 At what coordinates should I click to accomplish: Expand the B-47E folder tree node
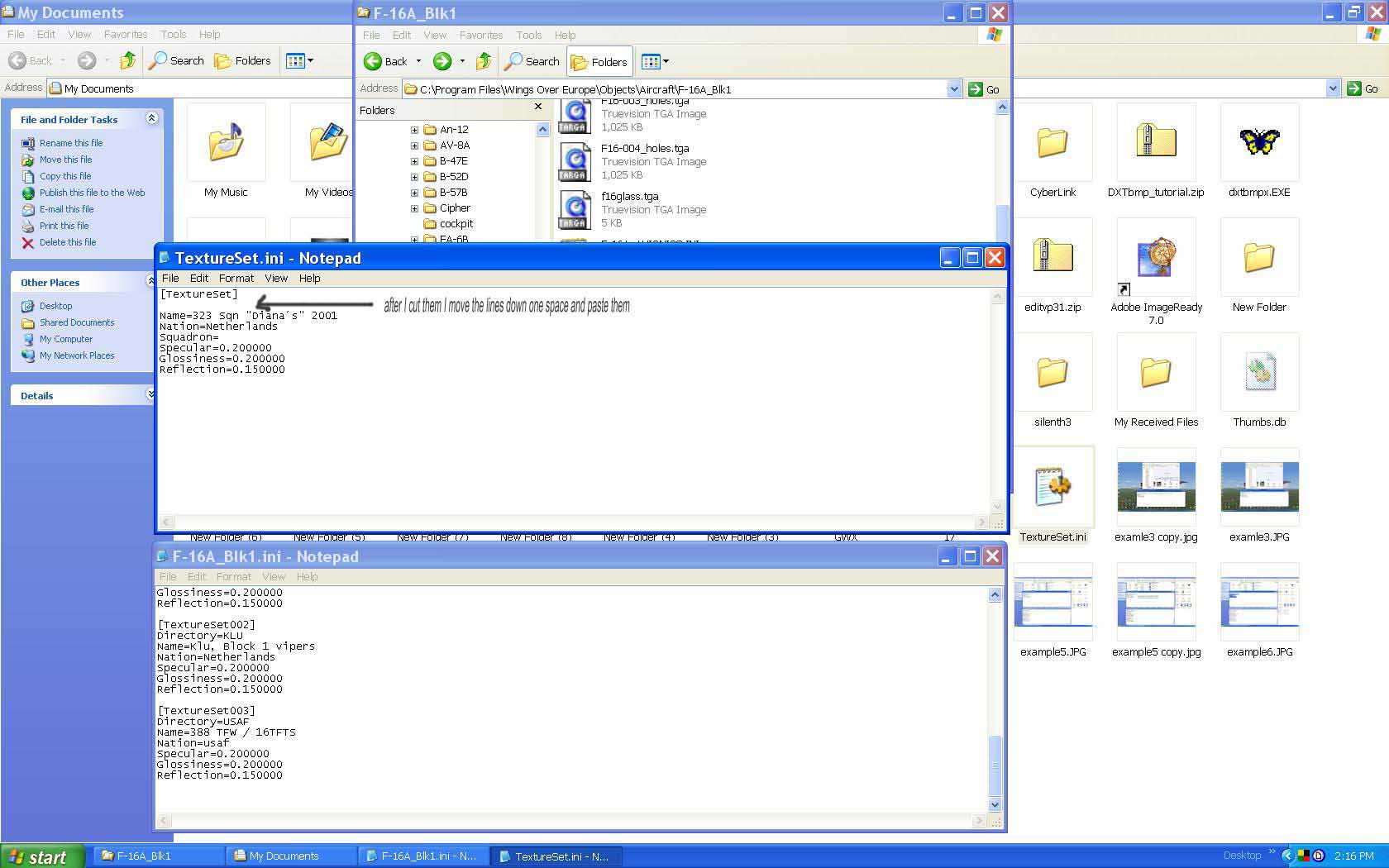[x=414, y=161]
